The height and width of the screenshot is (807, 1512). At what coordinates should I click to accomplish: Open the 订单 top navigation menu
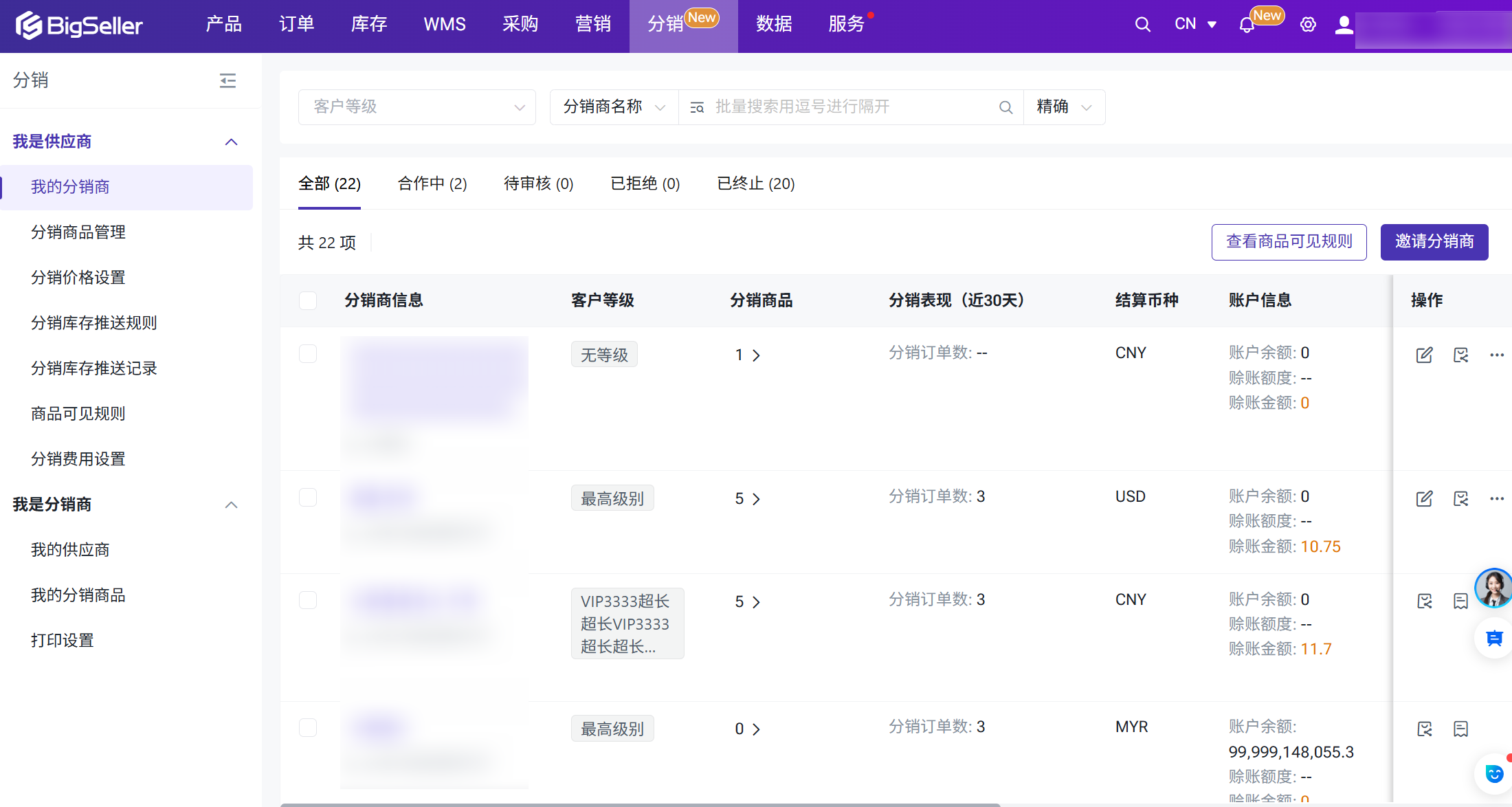(296, 25)
